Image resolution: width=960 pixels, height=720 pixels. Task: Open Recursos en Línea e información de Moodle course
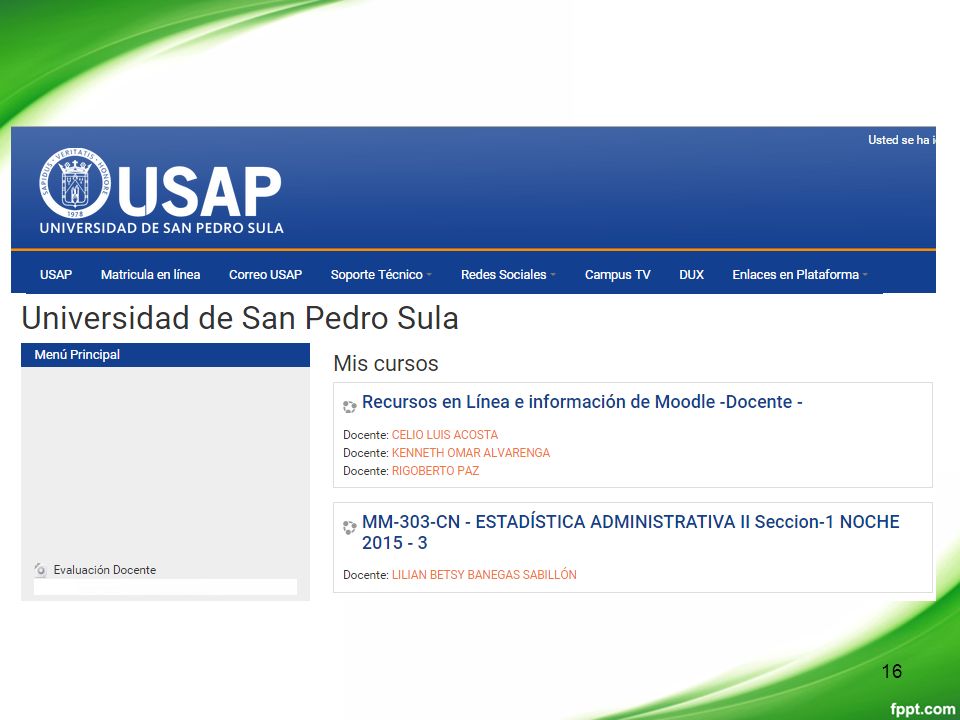[582, 402]
